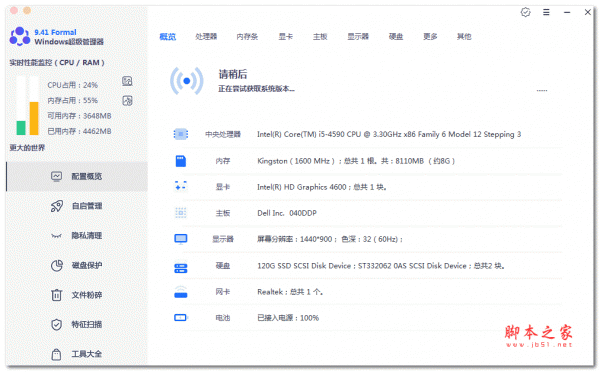Click the application logo icon

(20, 36)
